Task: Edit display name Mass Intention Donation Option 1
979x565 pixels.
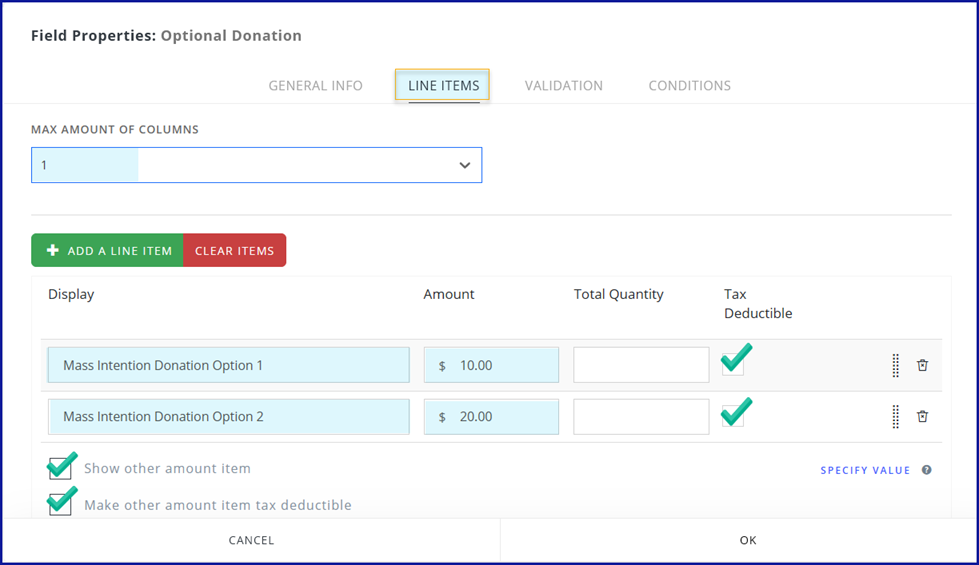Action: point(229,365)
